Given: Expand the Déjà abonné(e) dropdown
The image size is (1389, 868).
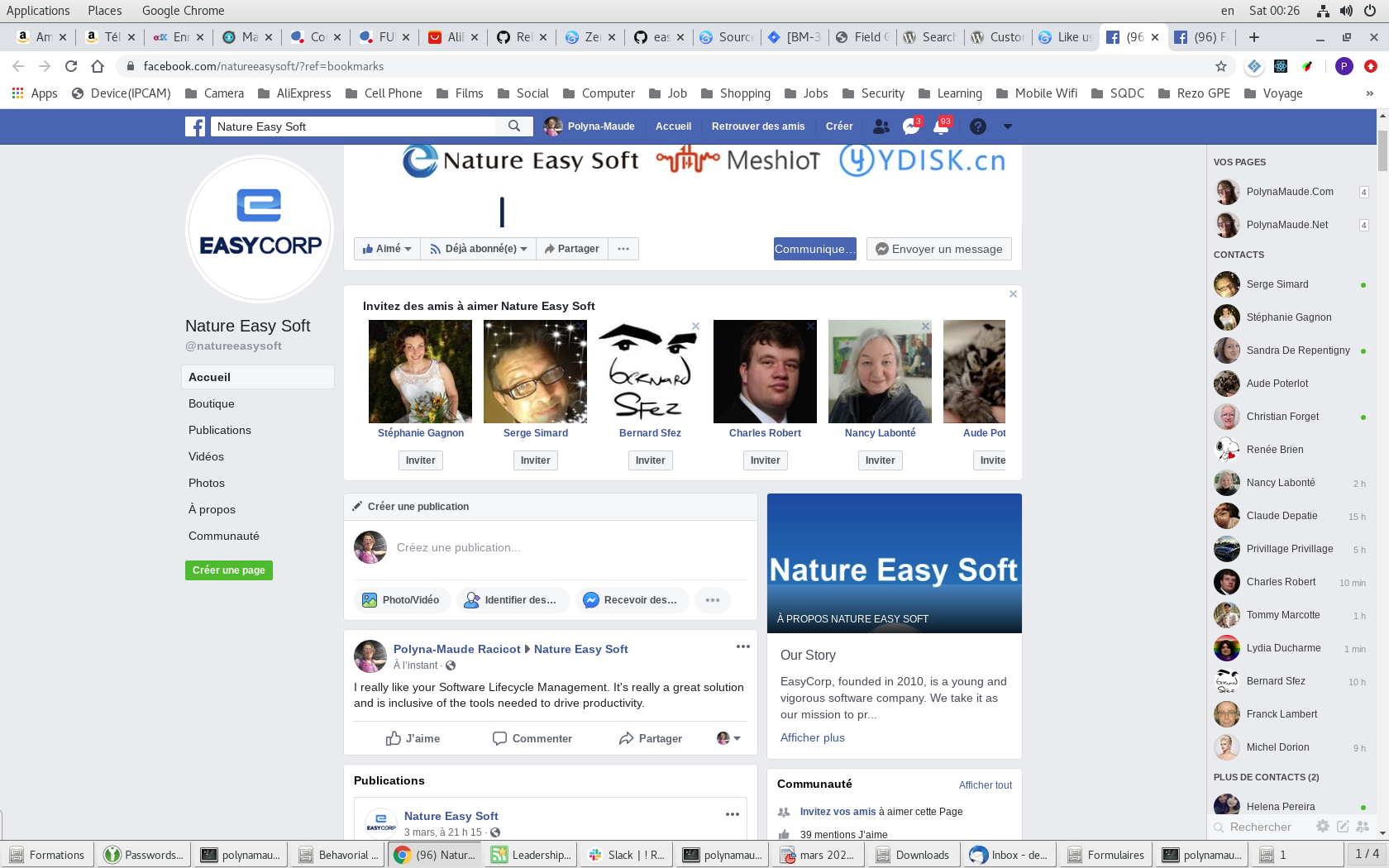Looking at the screenshot, I should click(479, 249).
